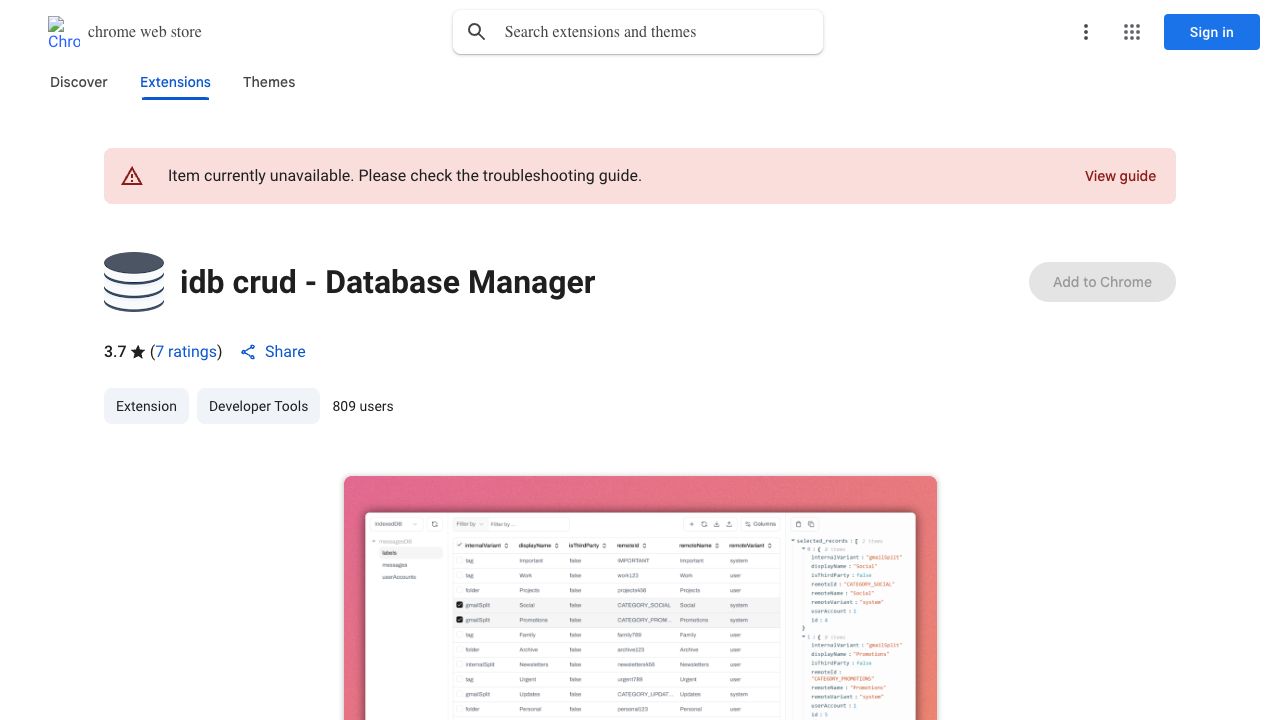
Task: Switch to the Themes tab
Action: click(x=269, y=82)
